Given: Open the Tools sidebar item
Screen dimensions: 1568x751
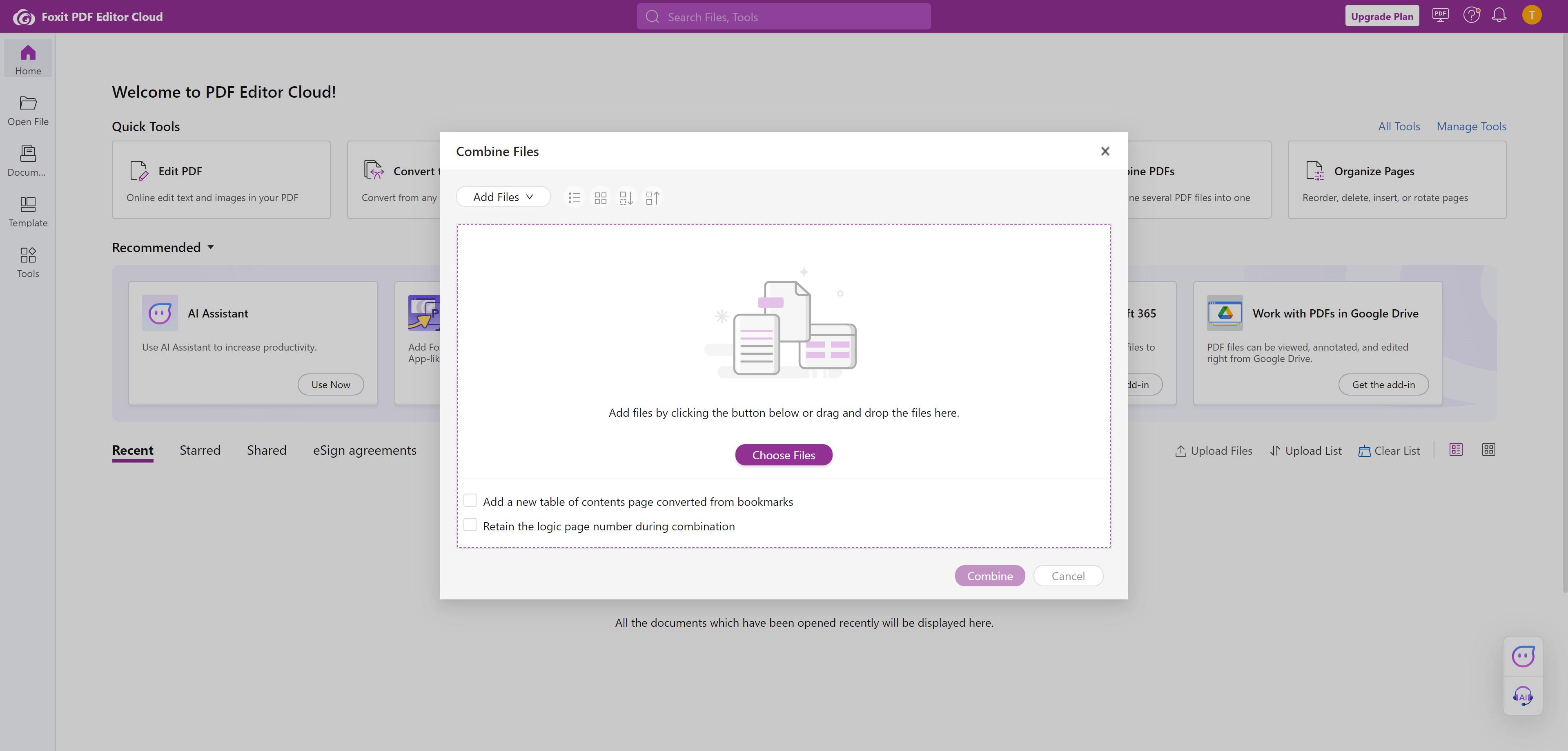Looking at the screenshot, I should [x=28, y=262].
